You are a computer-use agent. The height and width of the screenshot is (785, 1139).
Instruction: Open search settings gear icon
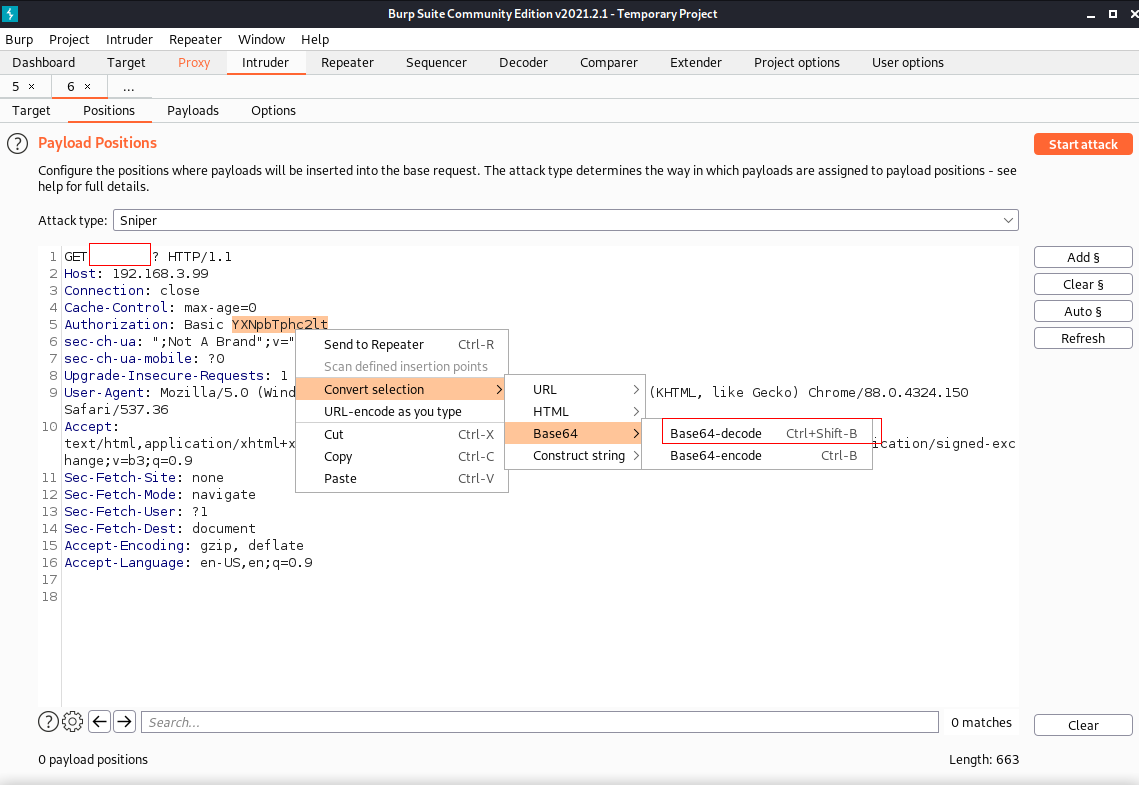coord(73,722)
